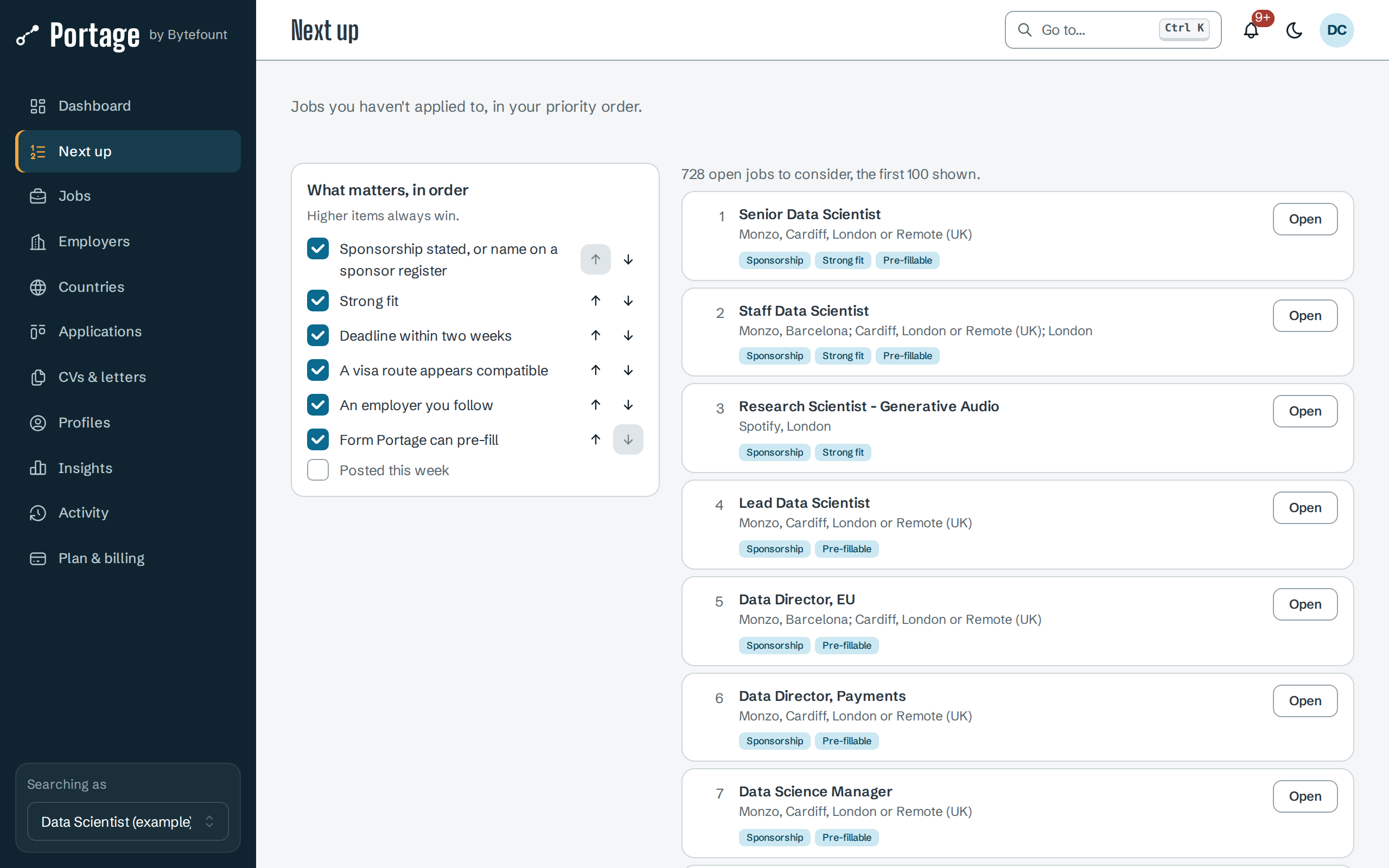Uncheck Deadline within two weeks
Image resolution: width=1389 pixels, height=868 pixels.
(318, 335)
